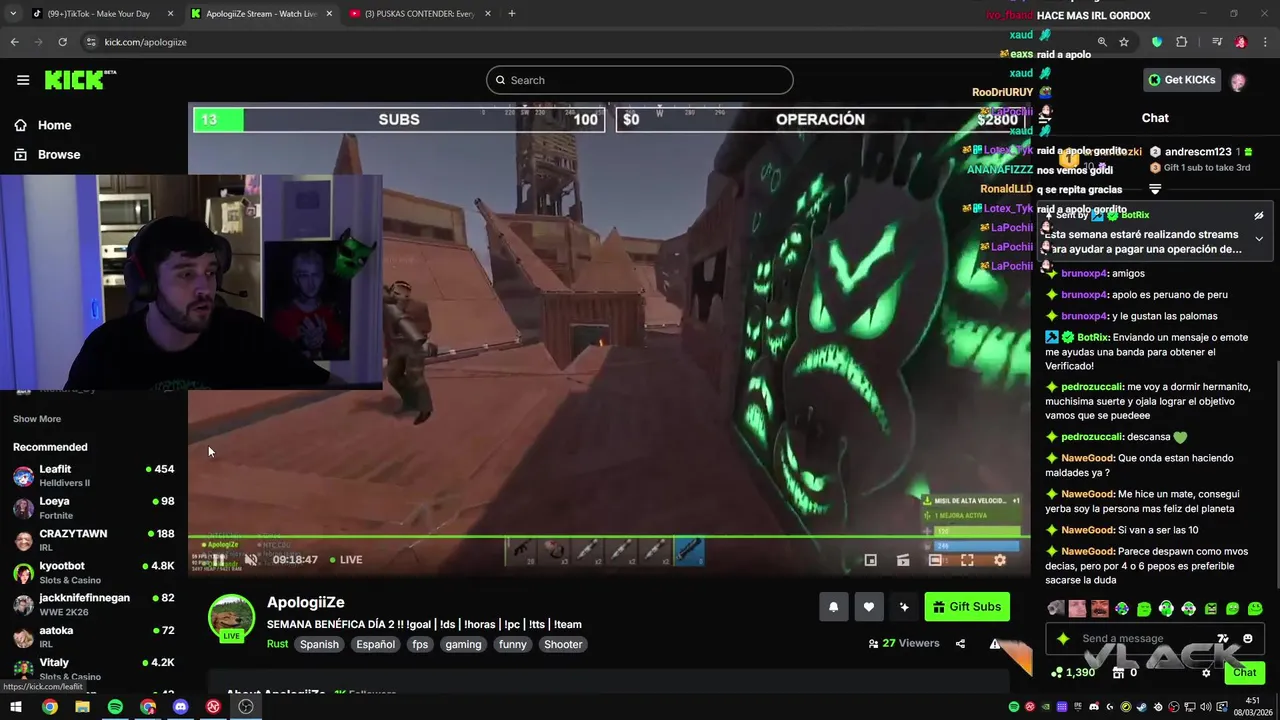Viewport: 1280px width, 720px height.
Task: Open the tab search dropdown
Action: coord(13,14)
